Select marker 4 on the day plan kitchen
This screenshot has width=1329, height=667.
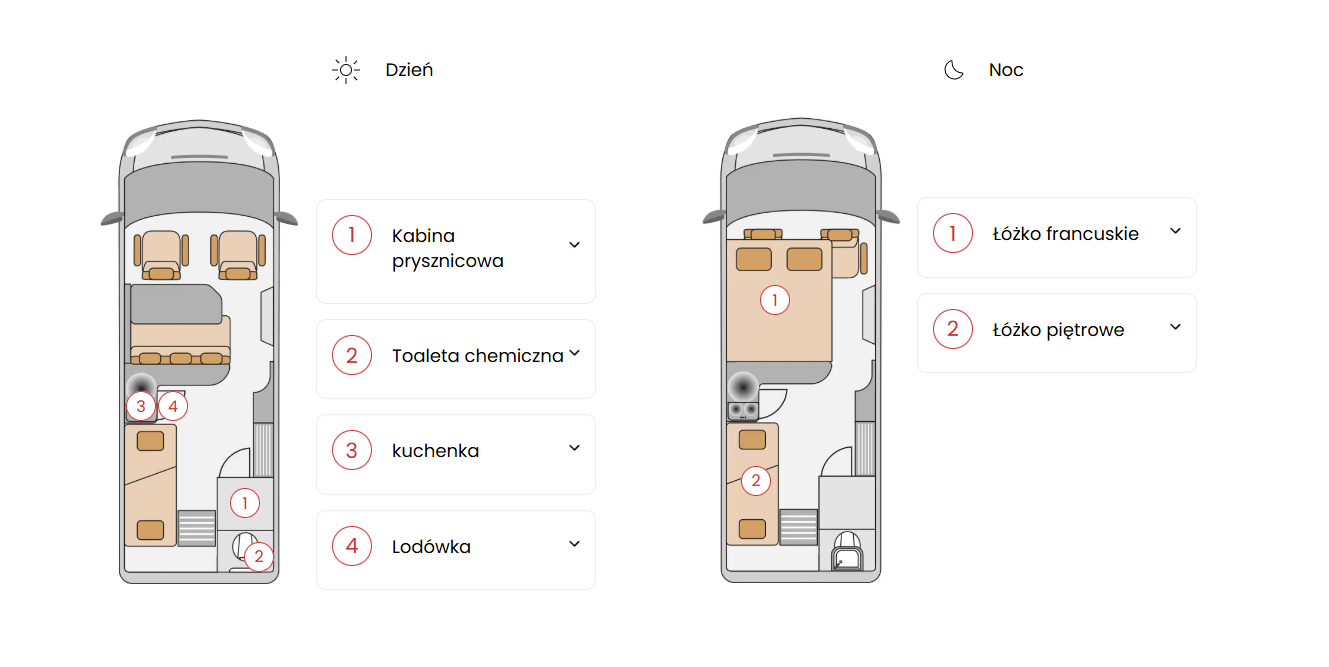tap(173, 406)
